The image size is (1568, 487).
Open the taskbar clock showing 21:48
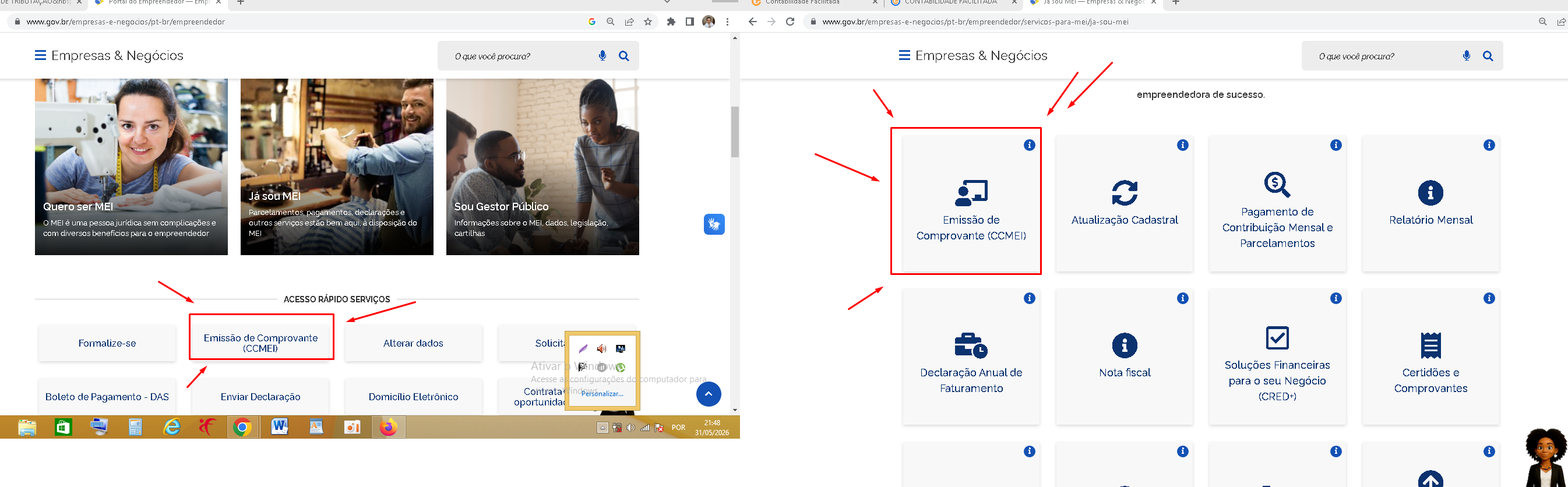(x=712, y=428)
